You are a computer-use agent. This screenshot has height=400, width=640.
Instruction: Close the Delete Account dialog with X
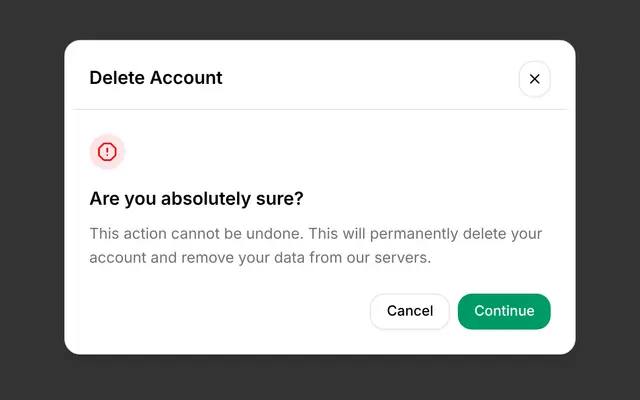534,79
